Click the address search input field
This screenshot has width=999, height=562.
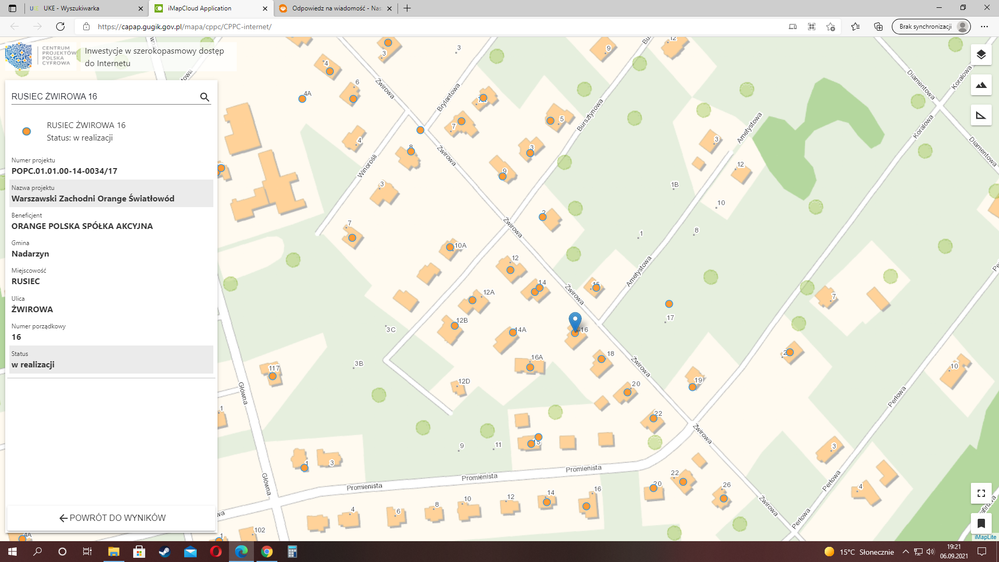100,97
